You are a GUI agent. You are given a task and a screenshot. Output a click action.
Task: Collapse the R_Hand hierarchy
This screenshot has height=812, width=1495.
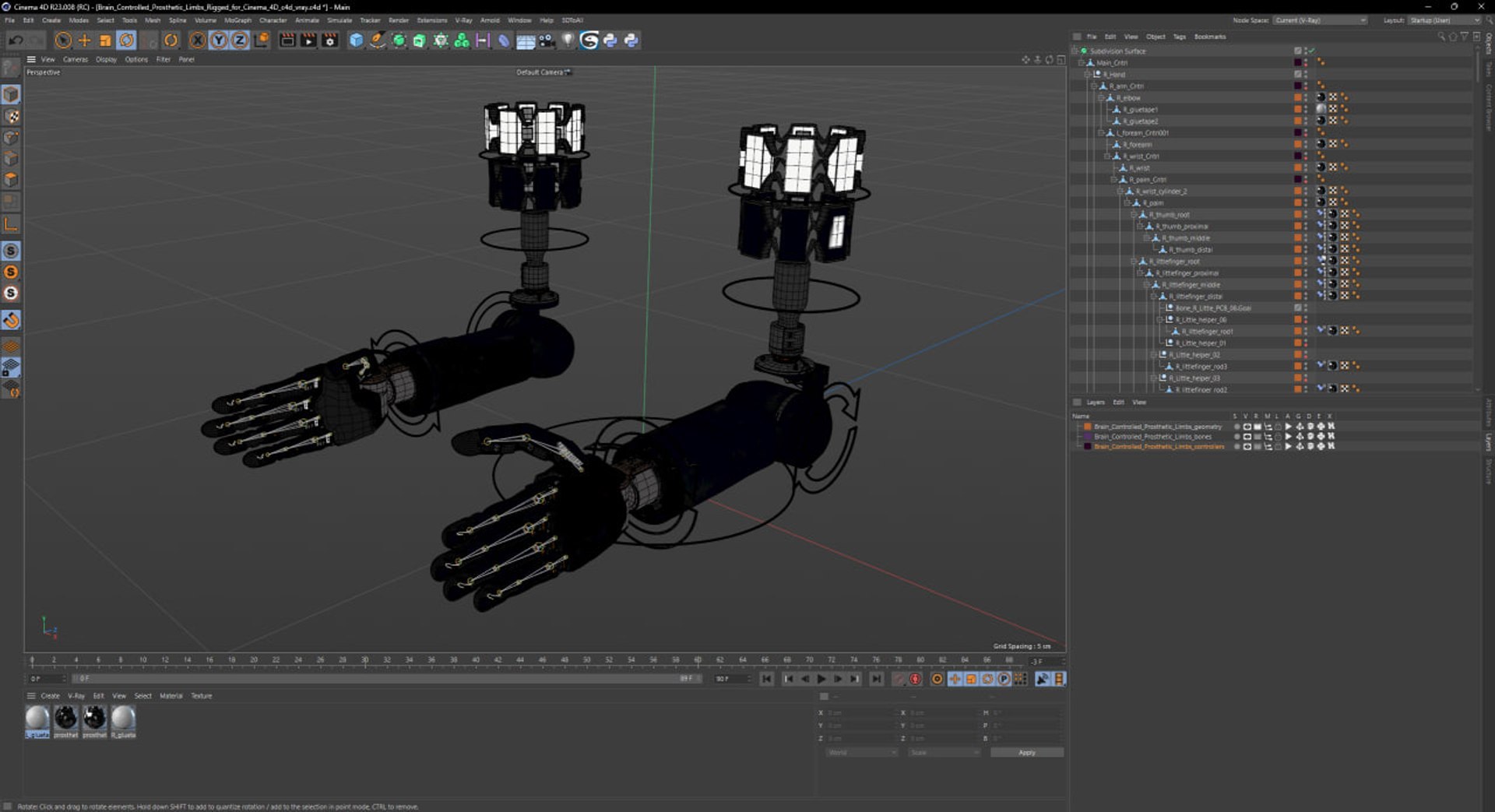pyautogui.click(x=1088, y=75)
